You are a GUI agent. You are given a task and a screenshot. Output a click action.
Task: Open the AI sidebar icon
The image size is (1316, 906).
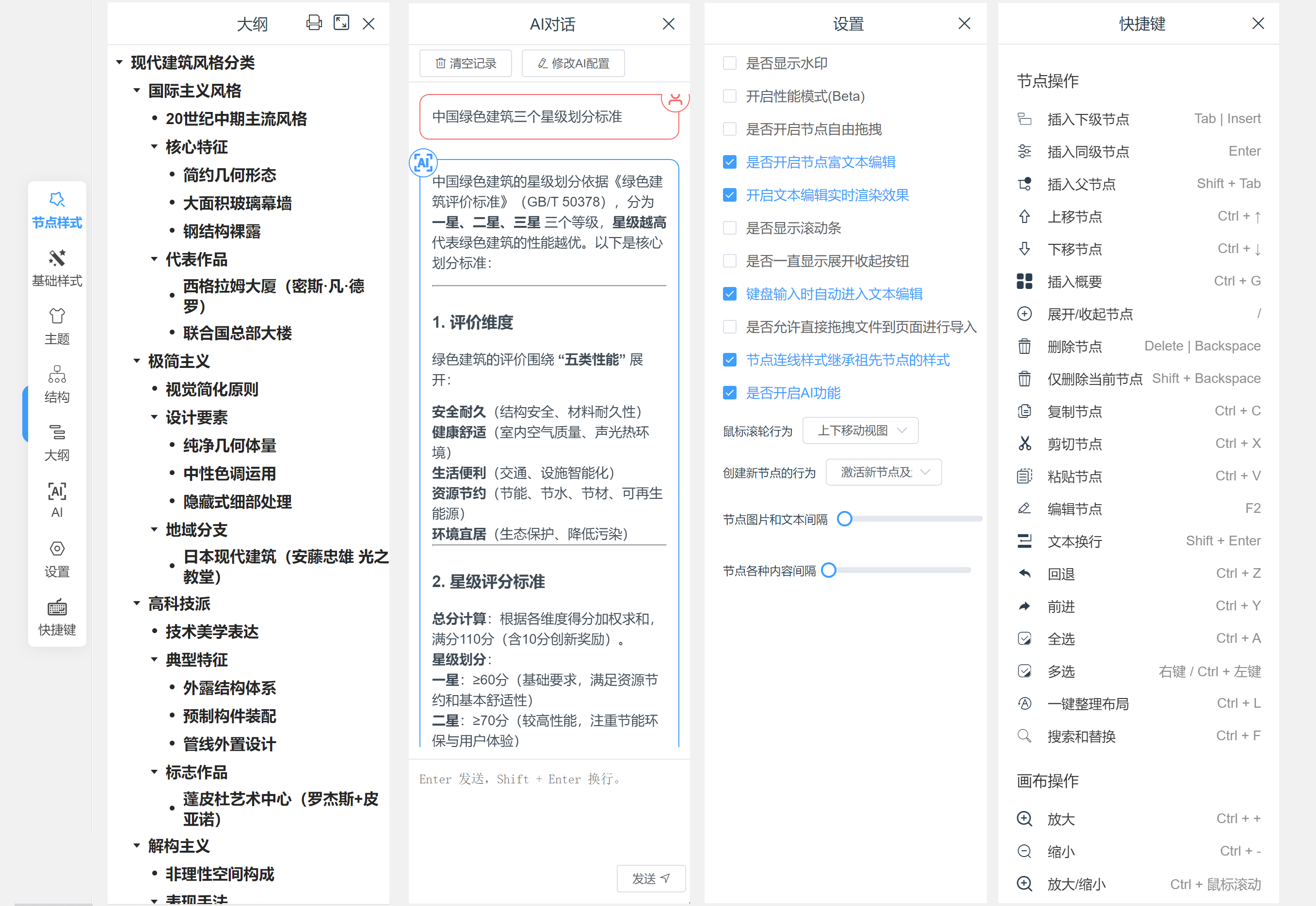(x=57, y=500)
